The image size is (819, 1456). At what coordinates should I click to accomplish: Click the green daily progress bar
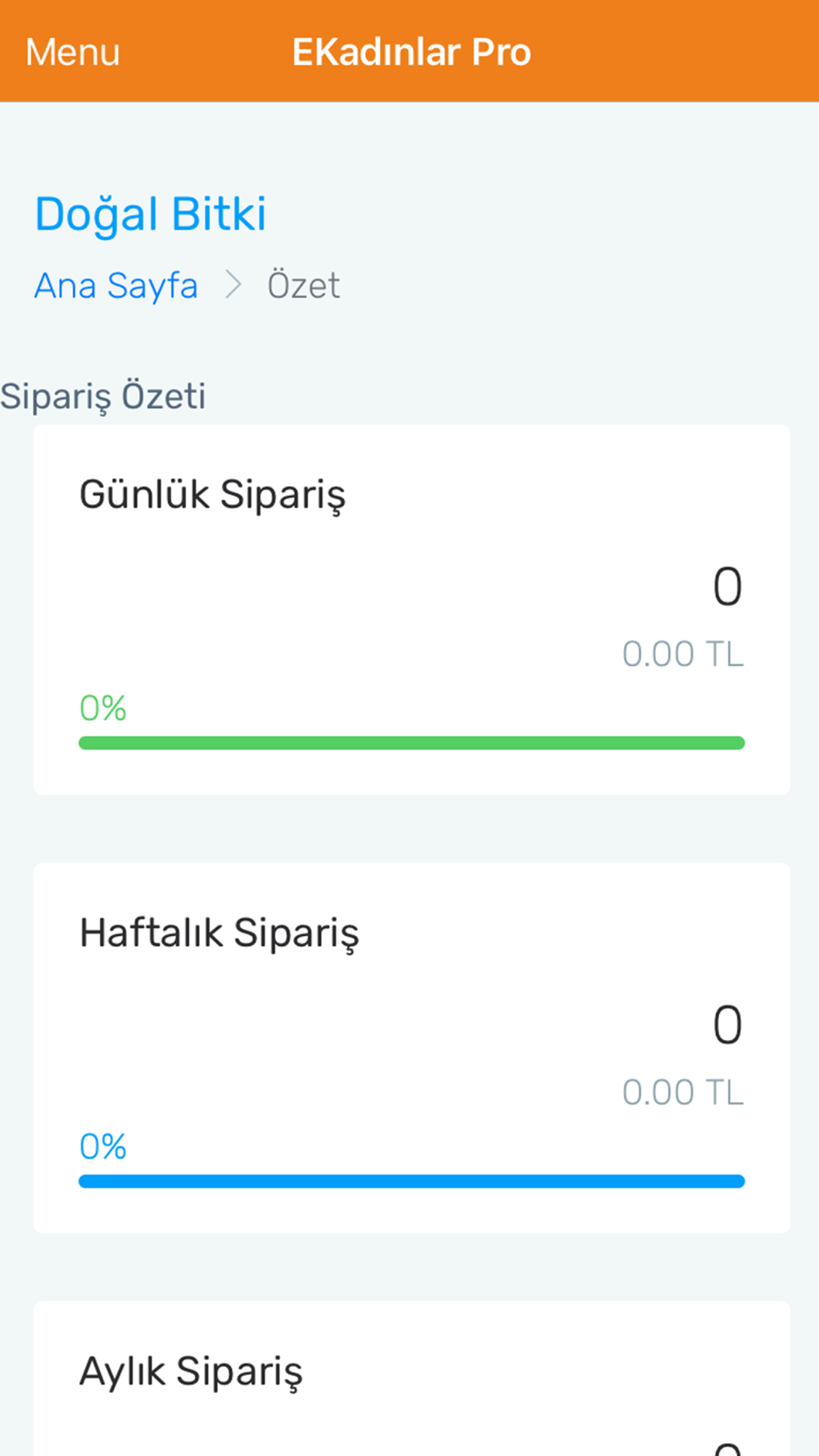411,743
